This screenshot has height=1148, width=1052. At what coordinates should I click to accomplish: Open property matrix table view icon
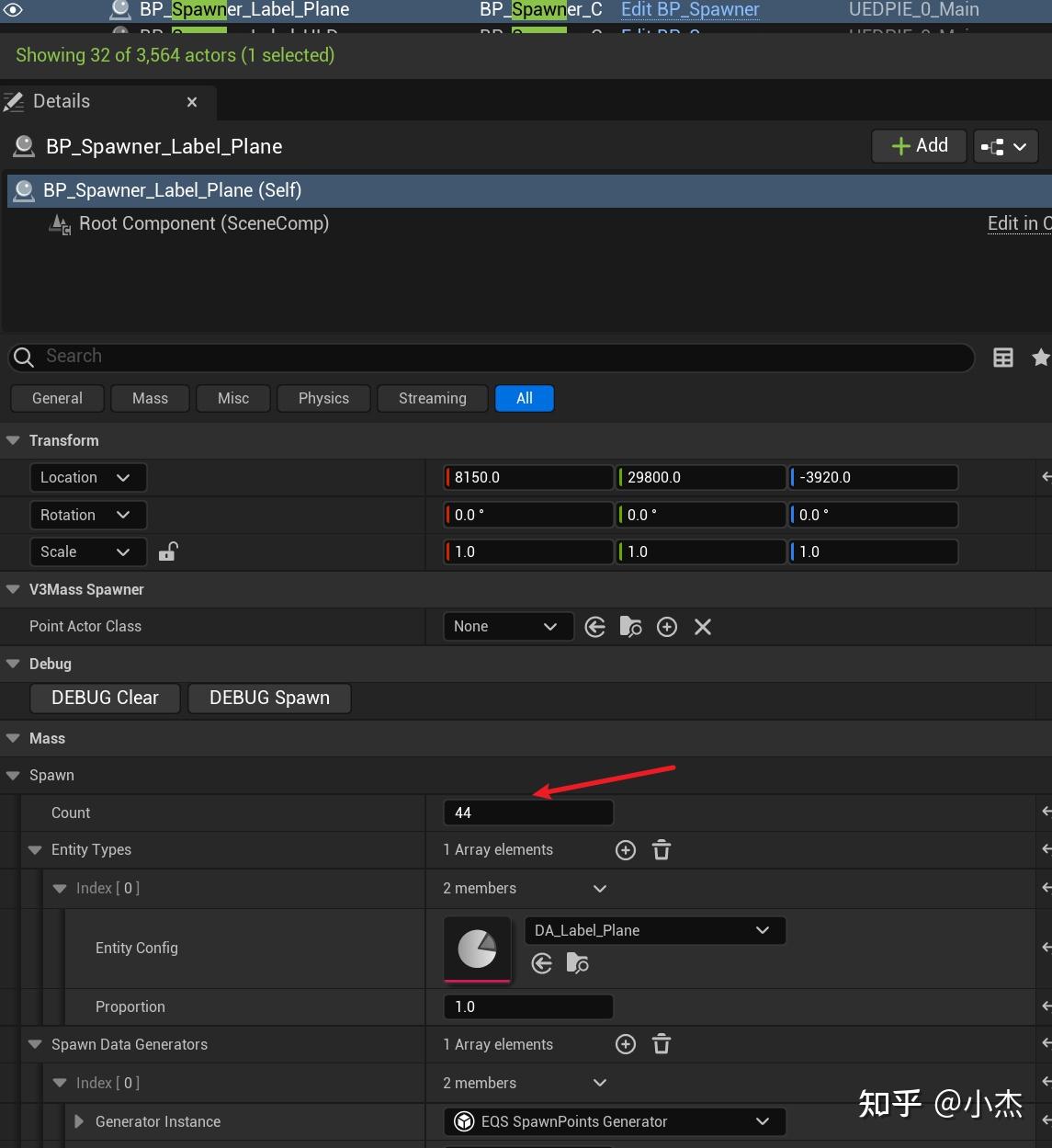(1003, 358)
